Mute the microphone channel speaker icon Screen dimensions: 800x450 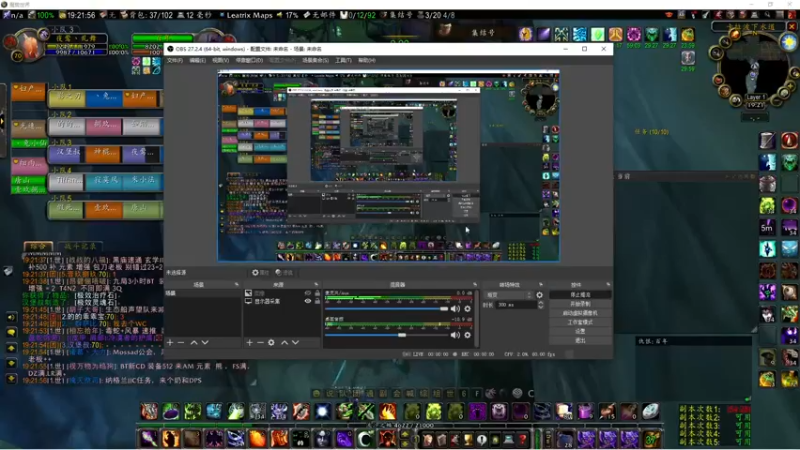click(x=455, y=309)
